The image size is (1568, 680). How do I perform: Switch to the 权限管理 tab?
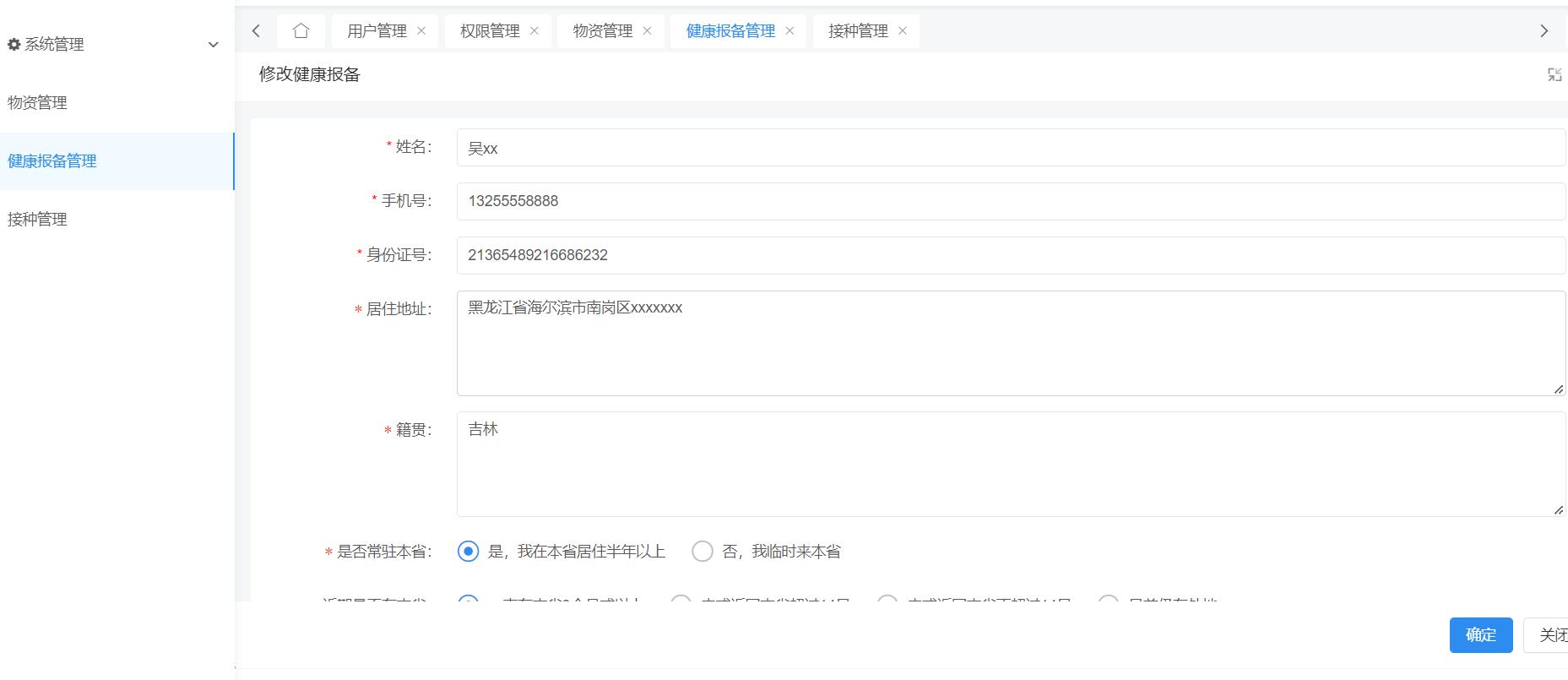pos(490,31)
